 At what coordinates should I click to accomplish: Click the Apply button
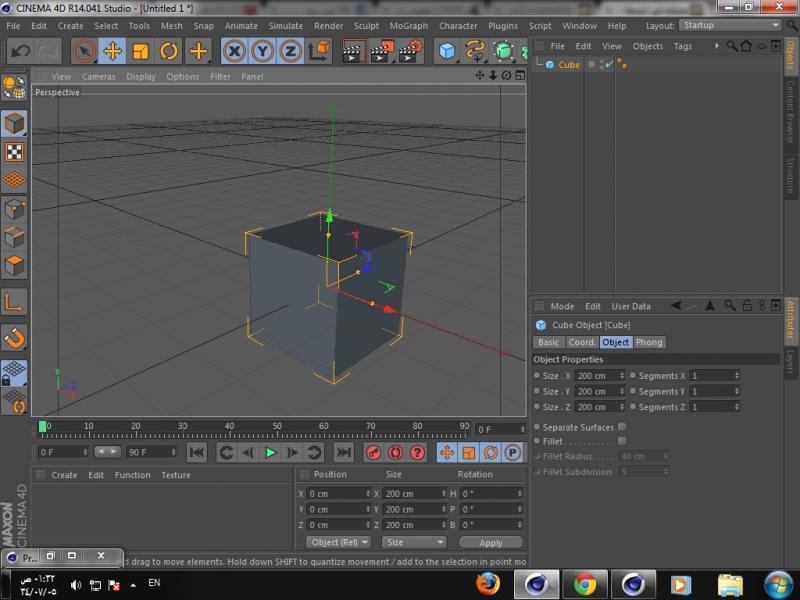point(491,543)
